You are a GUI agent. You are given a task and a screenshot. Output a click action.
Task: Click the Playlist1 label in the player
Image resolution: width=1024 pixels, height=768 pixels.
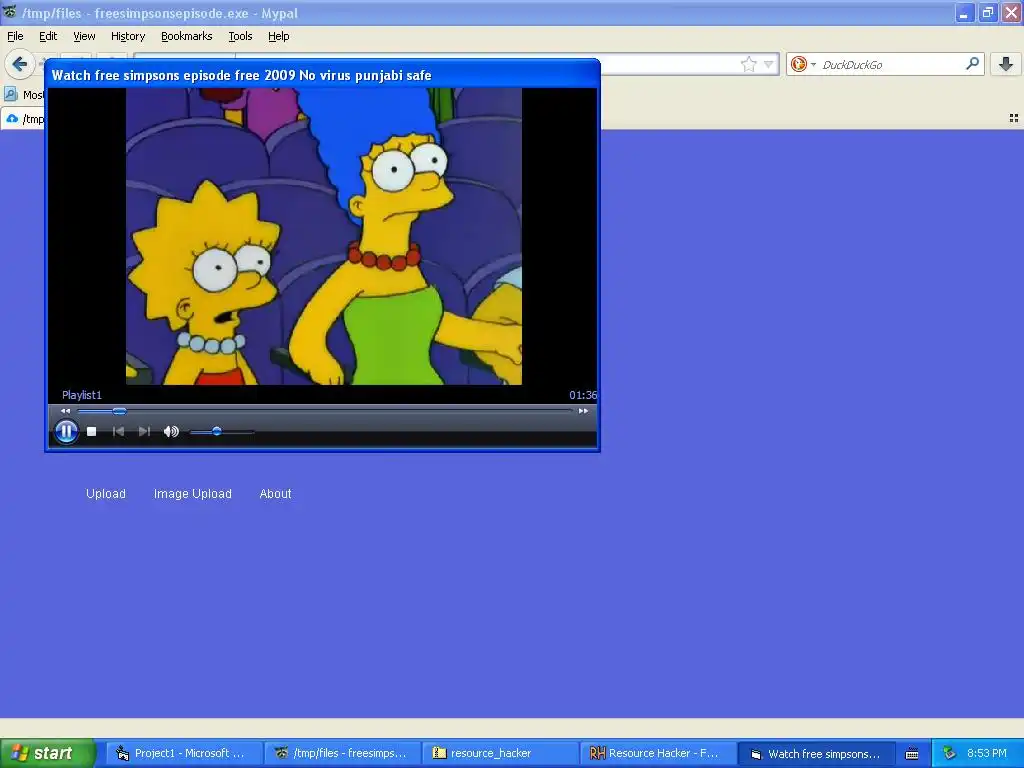coord(82,395)
